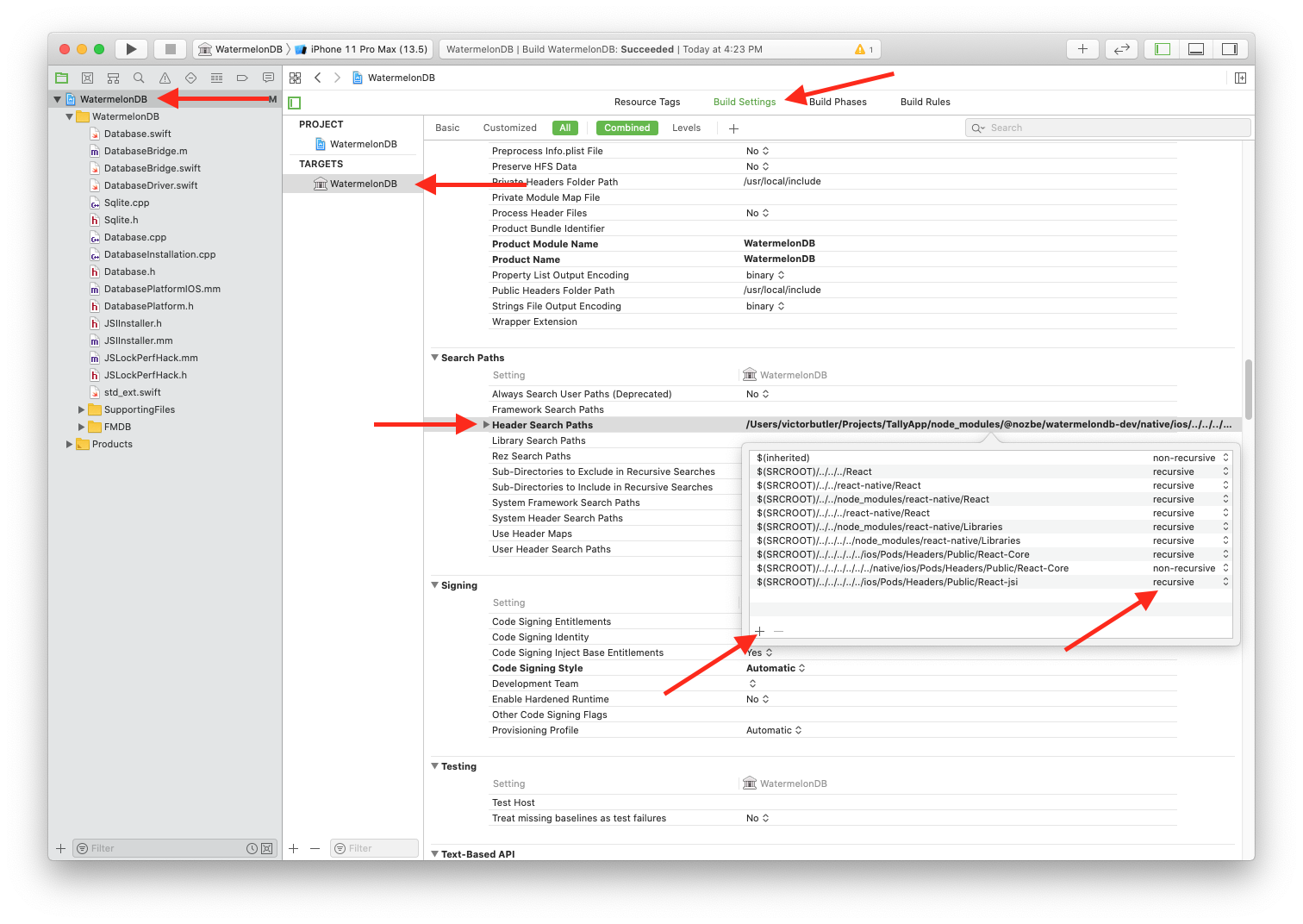
Task: Collapse the Search Paths section
Action: [435, 357]
